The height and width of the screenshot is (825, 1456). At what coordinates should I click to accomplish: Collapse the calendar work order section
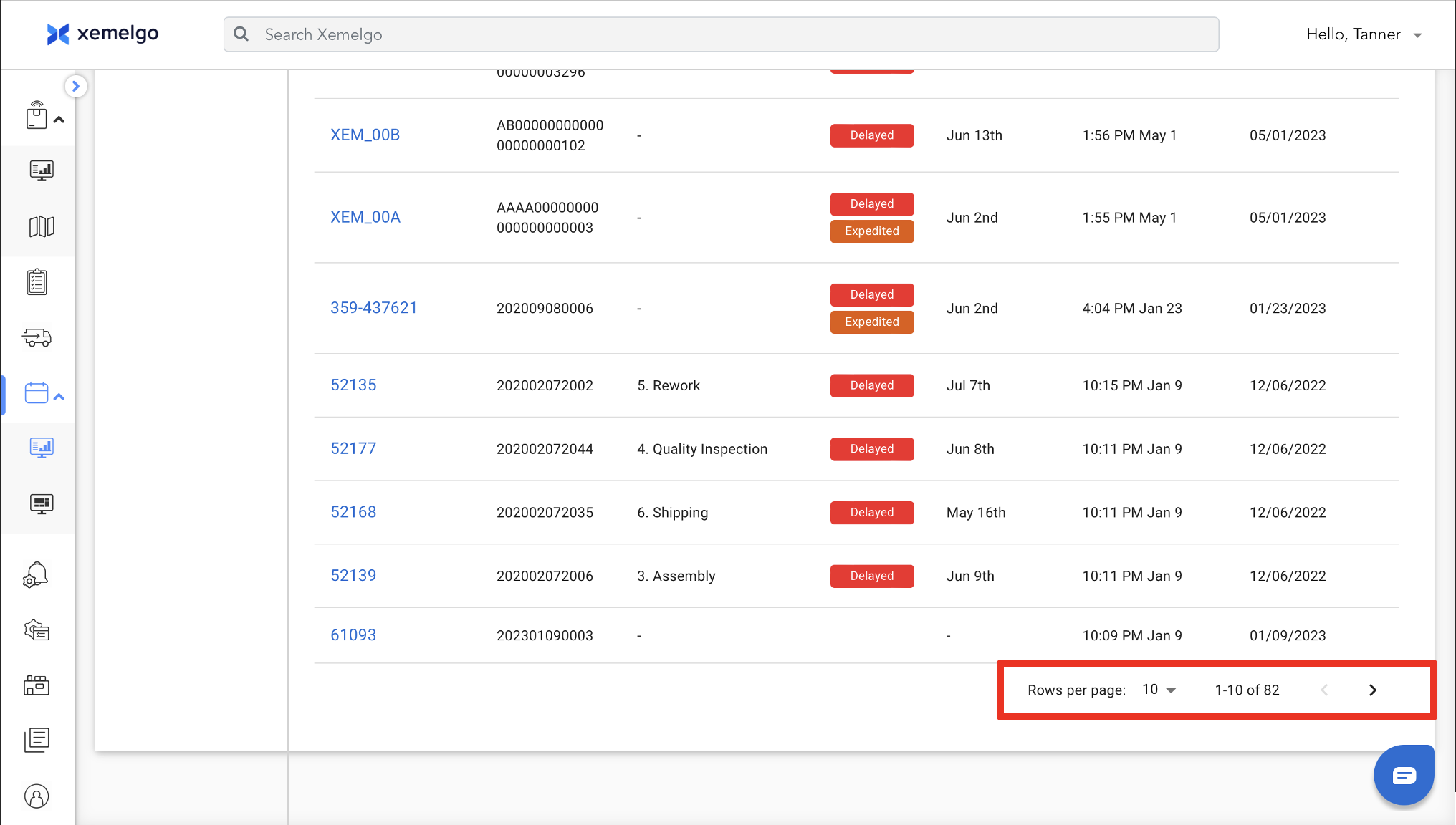(59, 397)
